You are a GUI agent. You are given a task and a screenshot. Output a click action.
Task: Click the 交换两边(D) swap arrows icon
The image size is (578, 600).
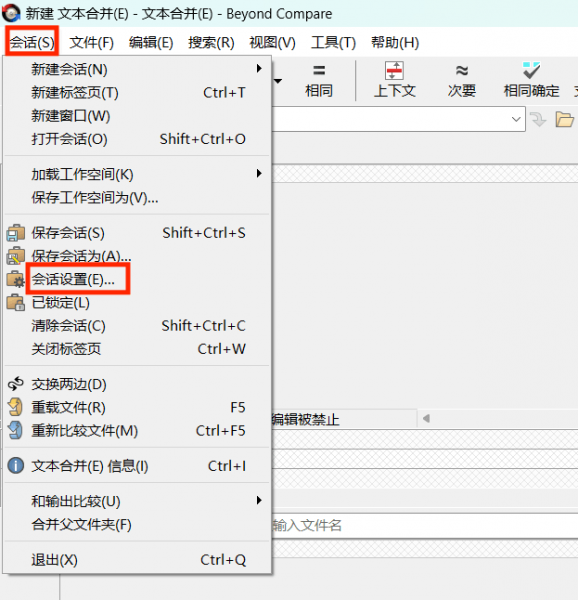pos(16,384)
